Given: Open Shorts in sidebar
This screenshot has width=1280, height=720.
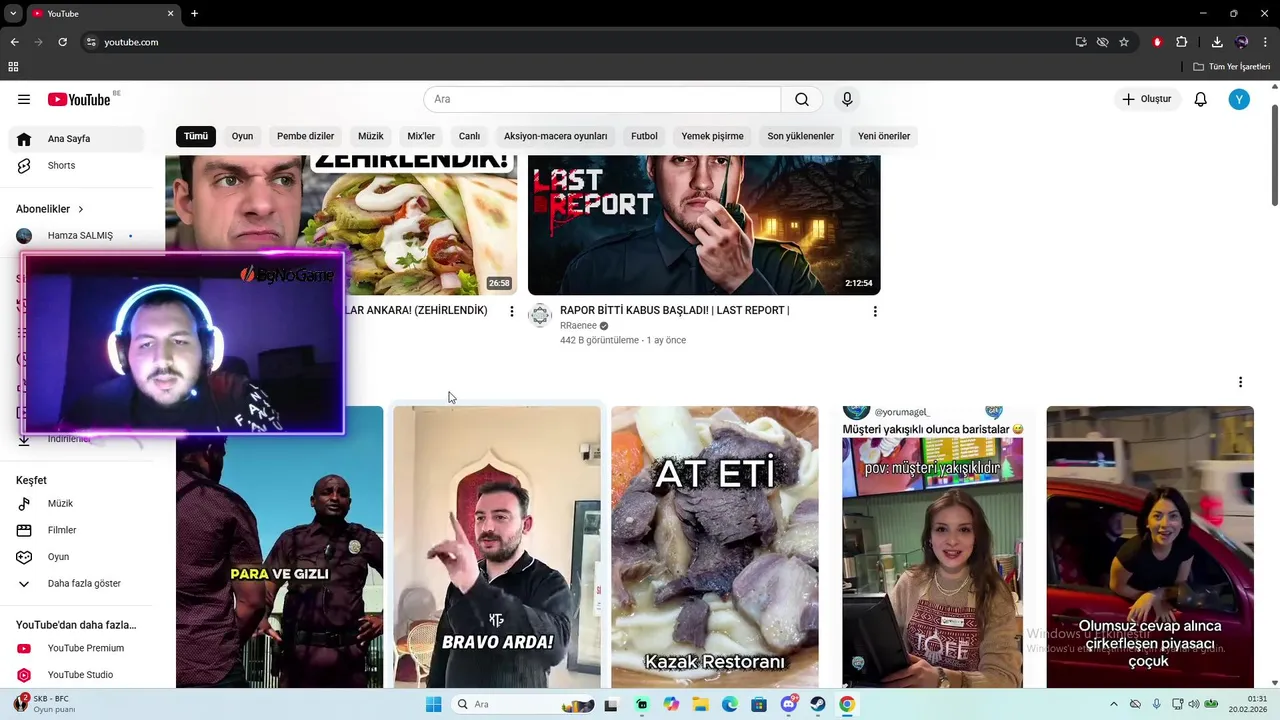Looking at the screenshot, I should 77,165.
